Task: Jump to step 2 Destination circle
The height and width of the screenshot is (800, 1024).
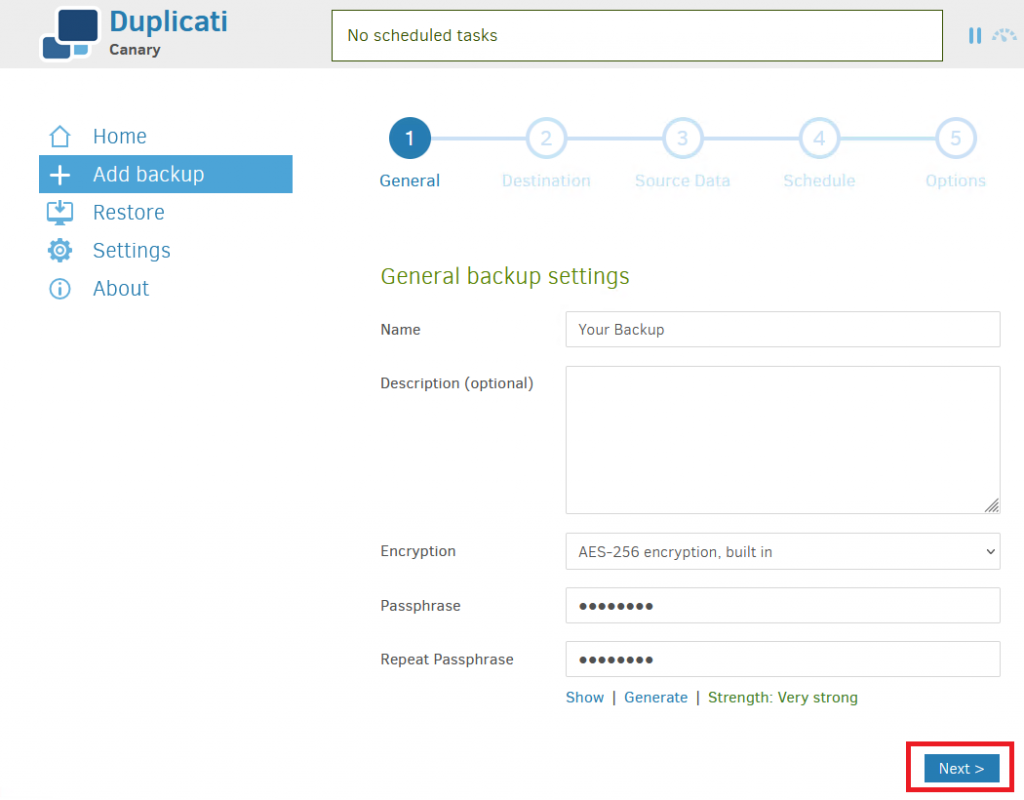Action: pyautogui.click(x=546, y=138)
